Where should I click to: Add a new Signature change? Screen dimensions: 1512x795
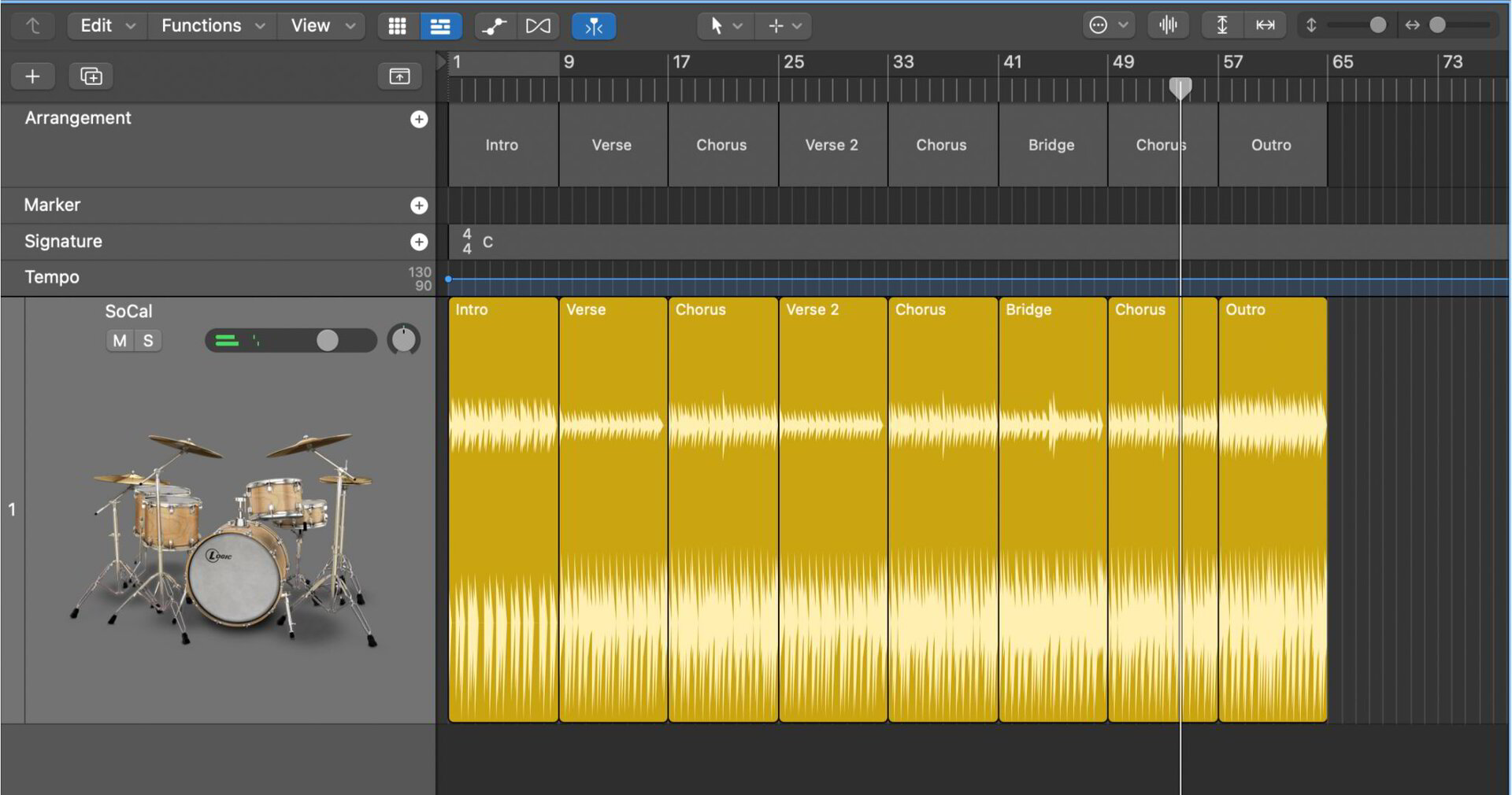pyautogui.click(x=420, y=242)
